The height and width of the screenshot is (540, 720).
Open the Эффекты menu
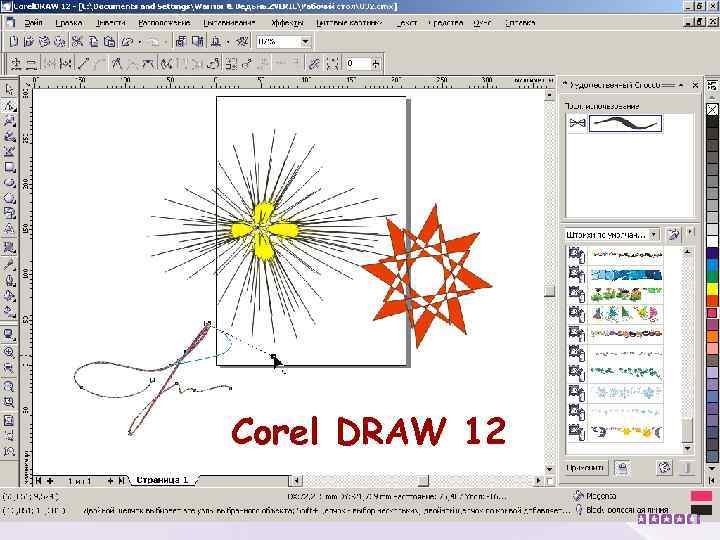coord(287,22)
